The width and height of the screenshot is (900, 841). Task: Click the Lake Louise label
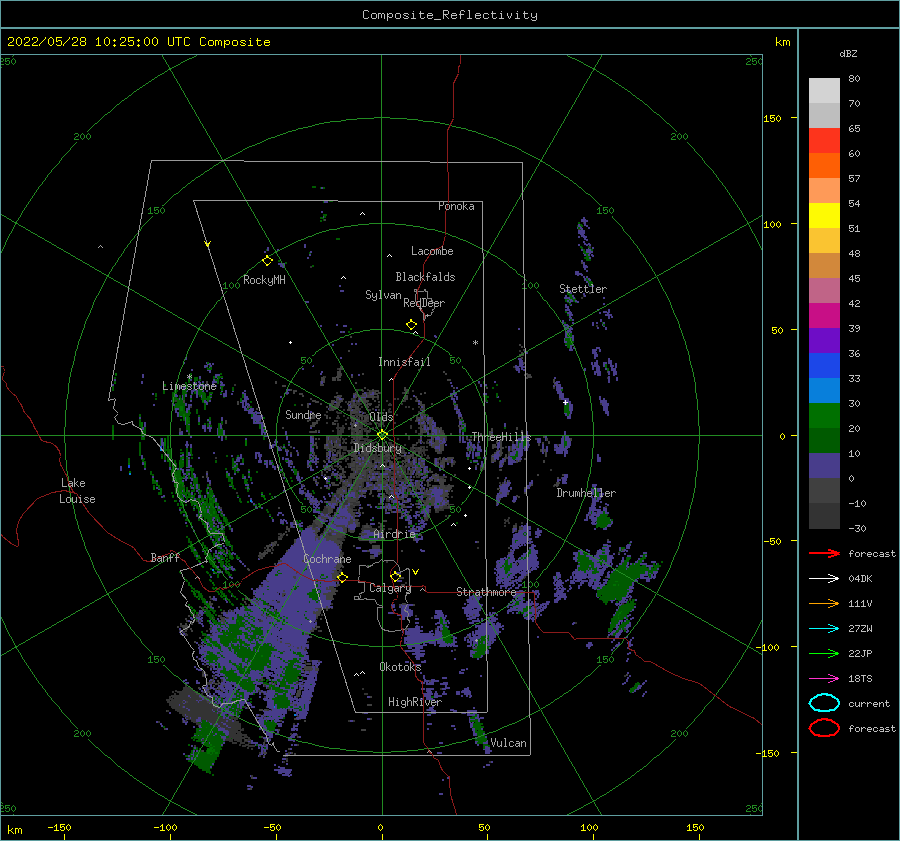coord(77,491)
